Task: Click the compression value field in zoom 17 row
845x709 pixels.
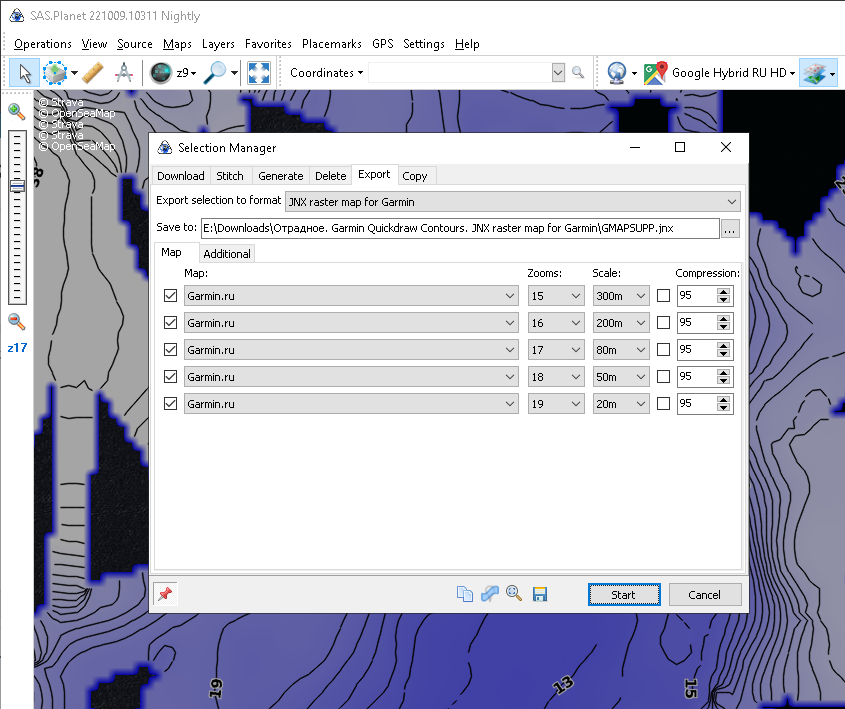Action: pos(697,350)
